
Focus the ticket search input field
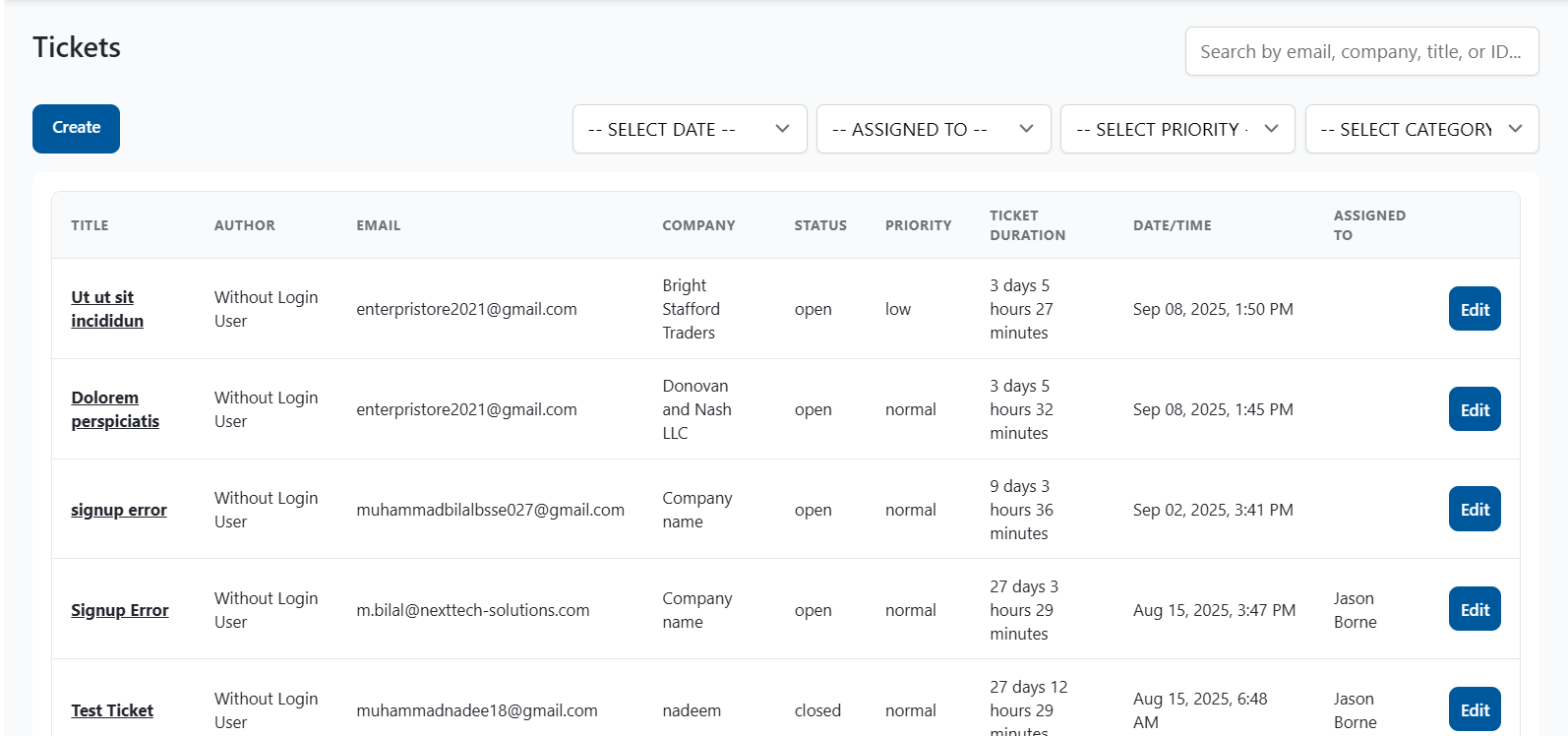(x=1360, y=51)
